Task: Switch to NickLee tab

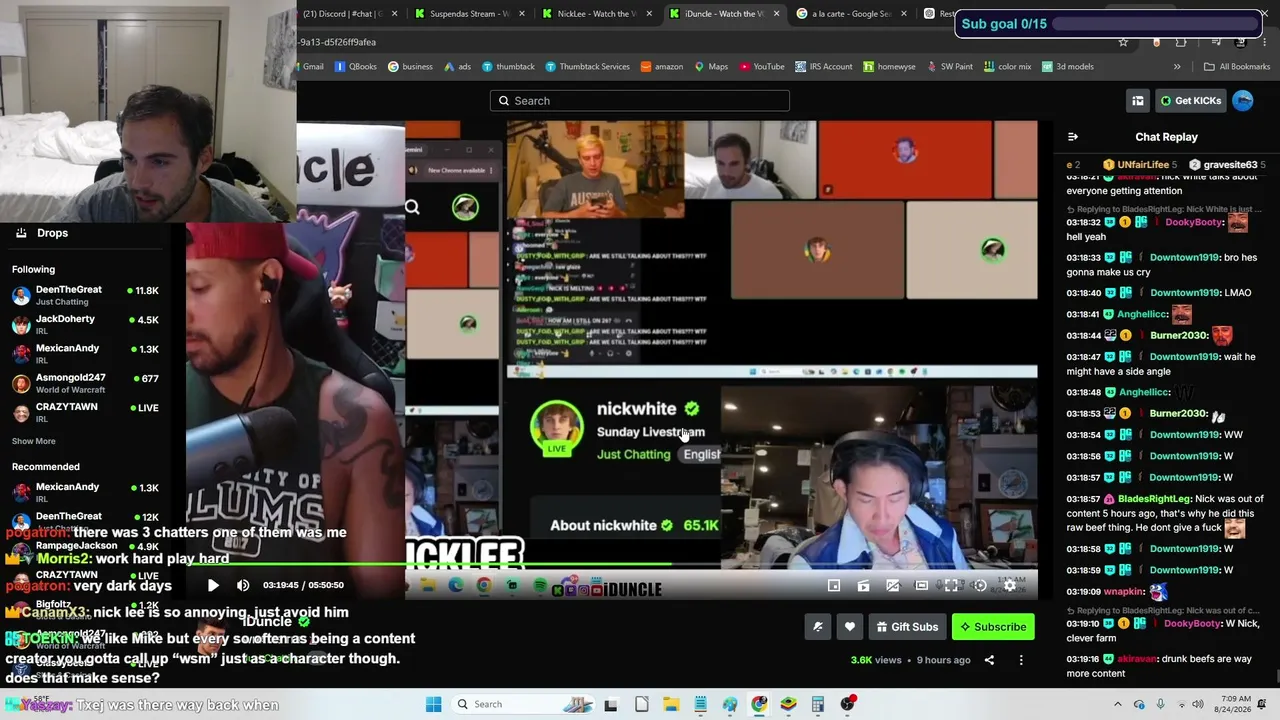Action: click(x=596, y=14)
